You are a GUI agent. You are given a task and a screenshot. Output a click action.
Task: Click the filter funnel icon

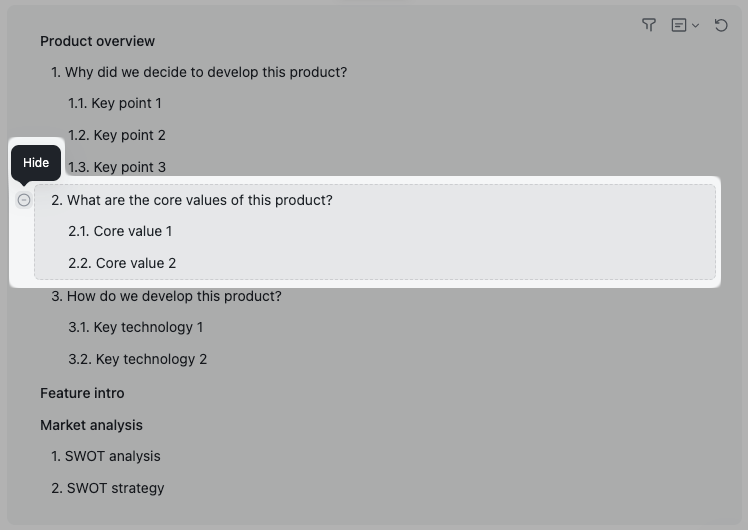pyautogui.click(x=649, y=25)
